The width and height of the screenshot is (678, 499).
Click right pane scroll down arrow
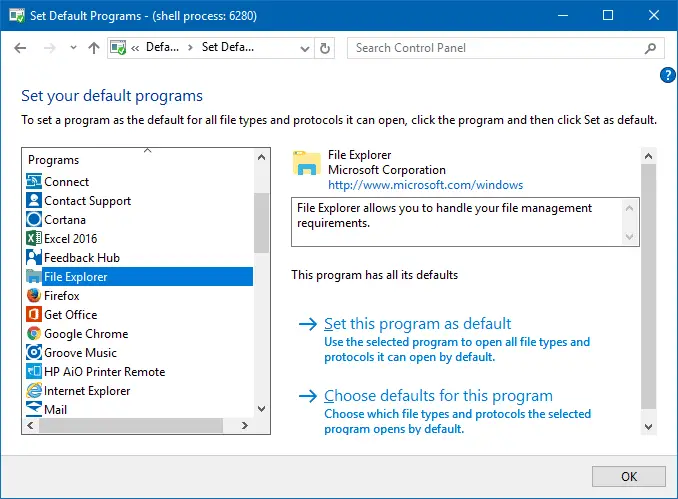(648, 427)
